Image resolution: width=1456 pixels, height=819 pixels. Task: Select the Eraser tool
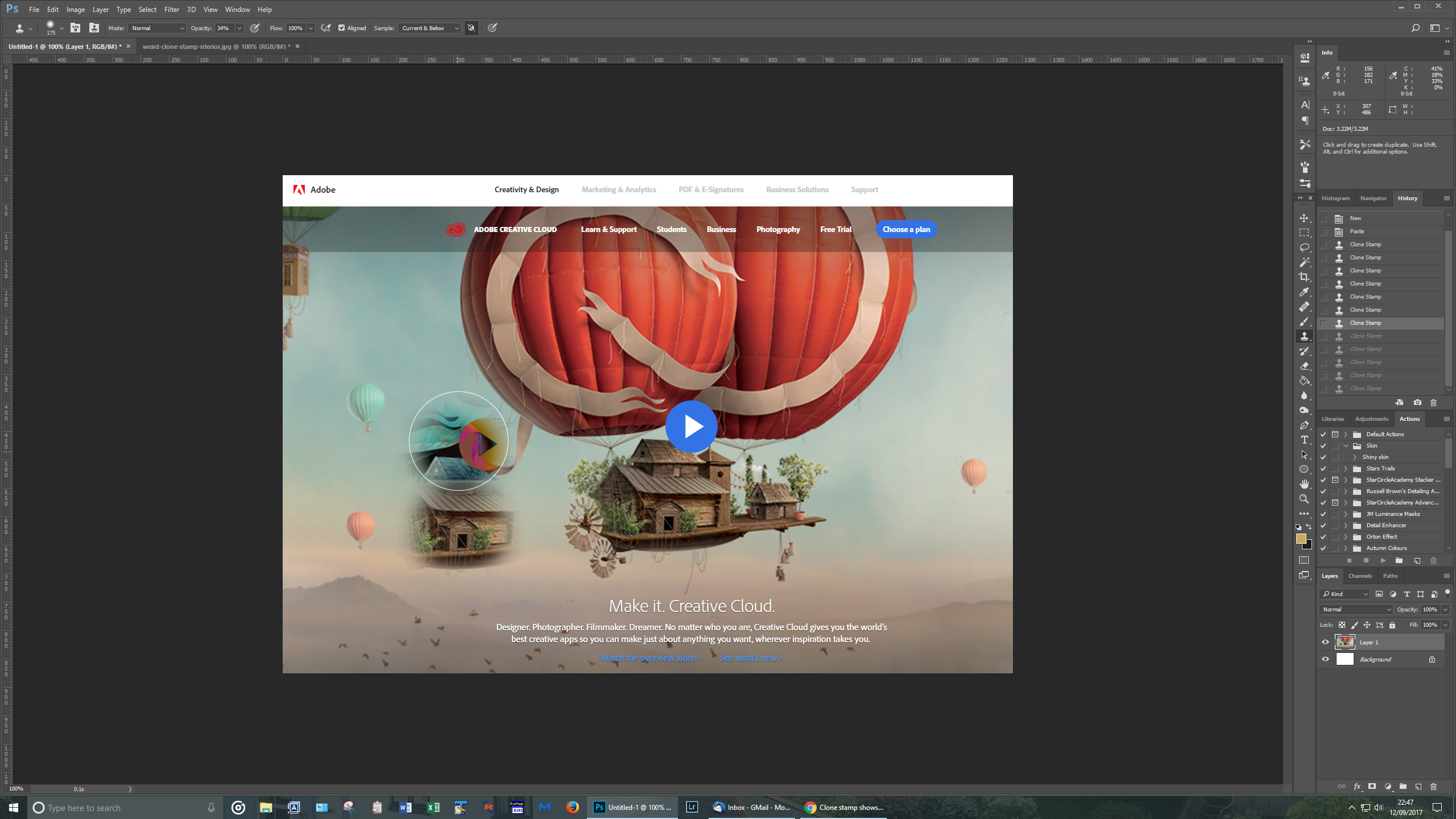(1304, 366)
